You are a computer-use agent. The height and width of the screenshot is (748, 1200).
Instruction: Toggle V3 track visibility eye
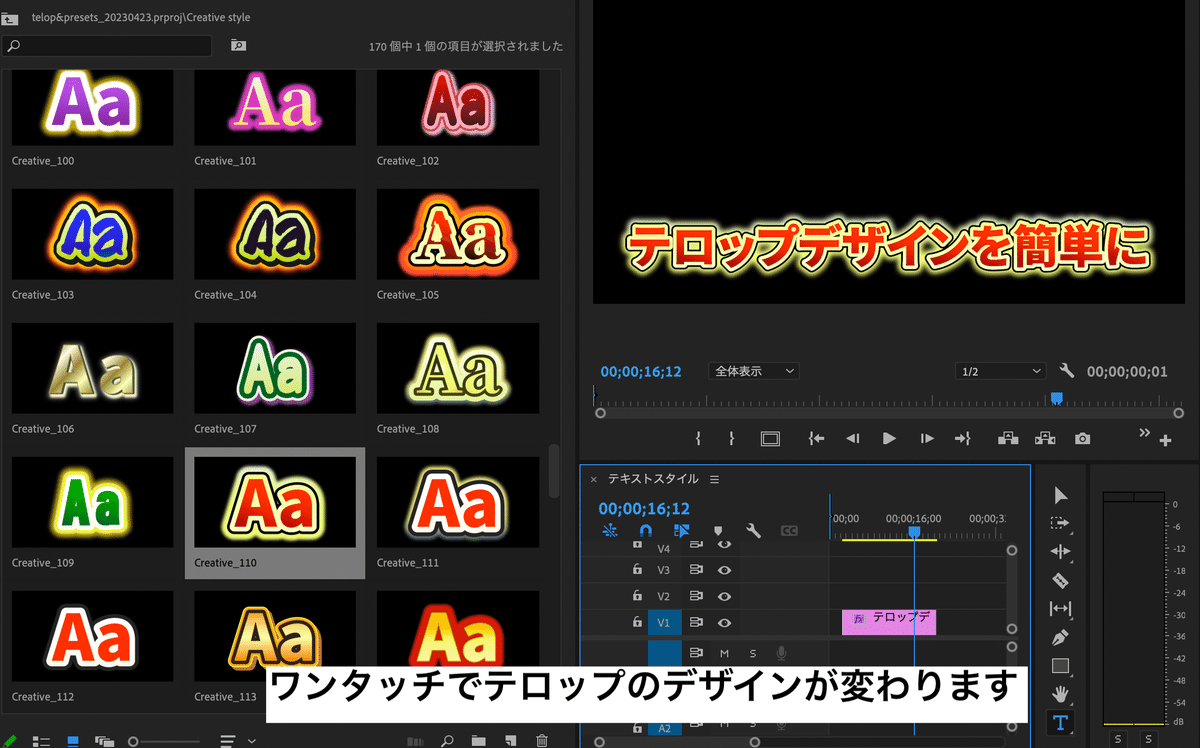pos(724,570)
